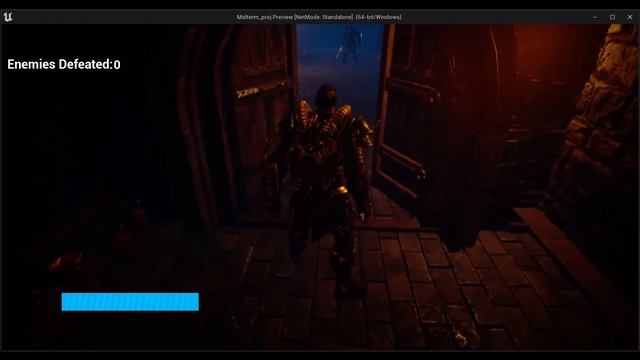
Task: Minimize the Midterm_proj Preview window
Action: click(595, 17)
